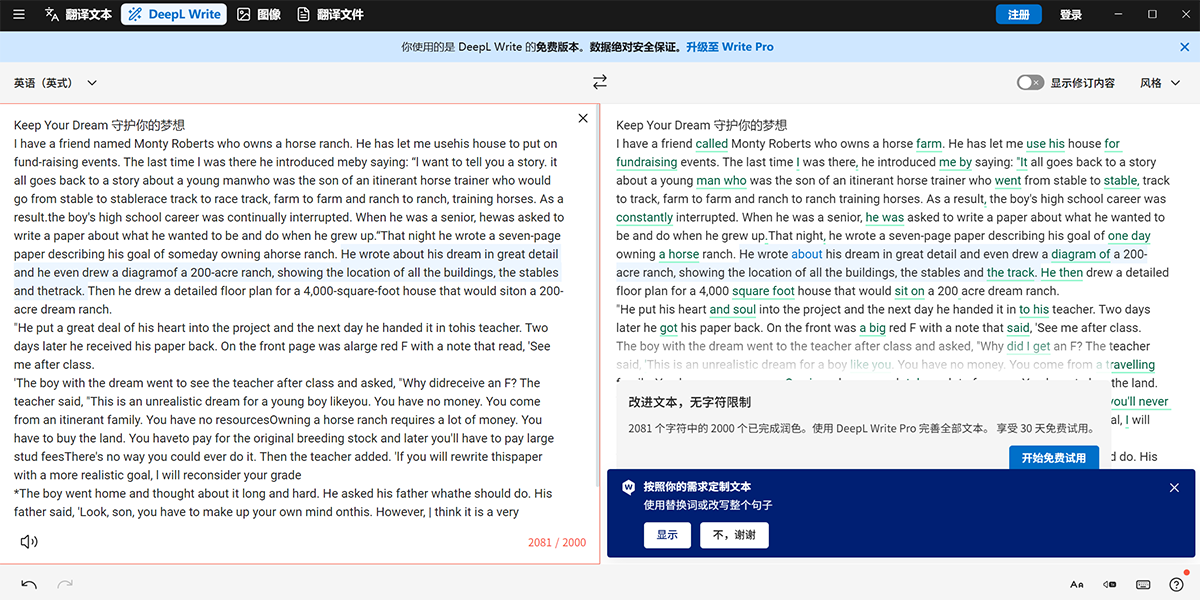
Task: Open the font size (Aa) settings
Action: (x=1077, y=584)
